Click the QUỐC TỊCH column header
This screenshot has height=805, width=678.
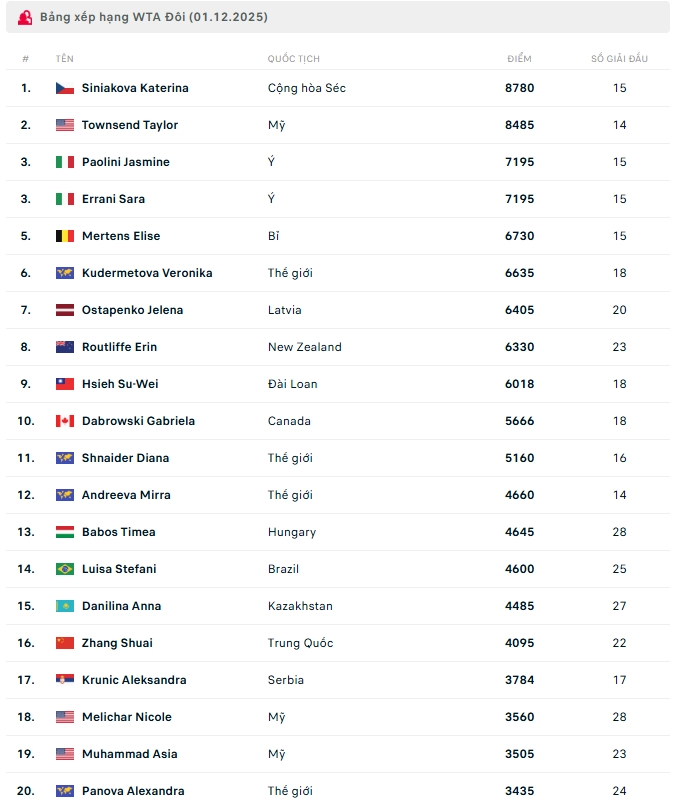click(x=294, y=59)
